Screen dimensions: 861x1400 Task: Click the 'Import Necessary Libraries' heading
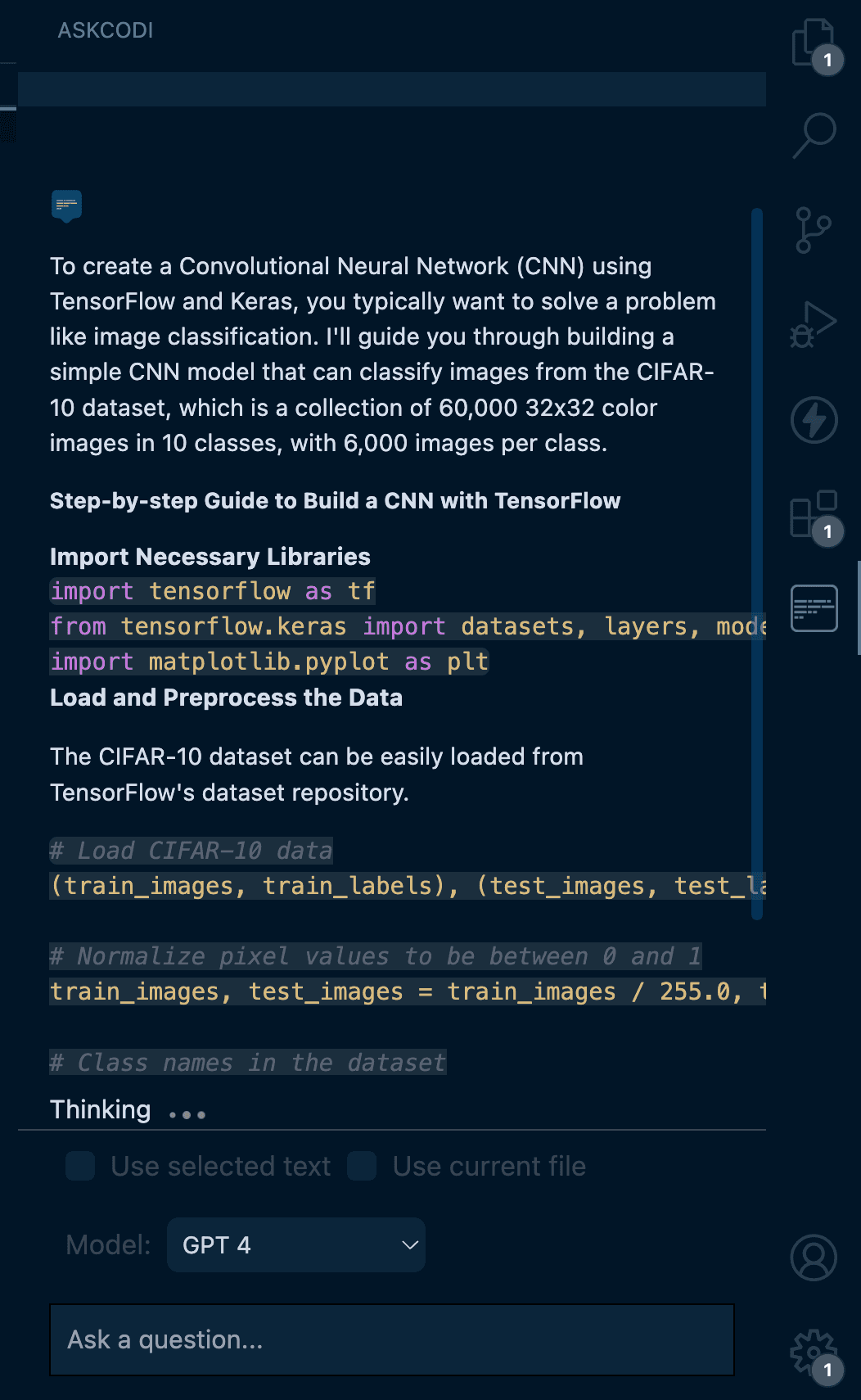[210, 557]
